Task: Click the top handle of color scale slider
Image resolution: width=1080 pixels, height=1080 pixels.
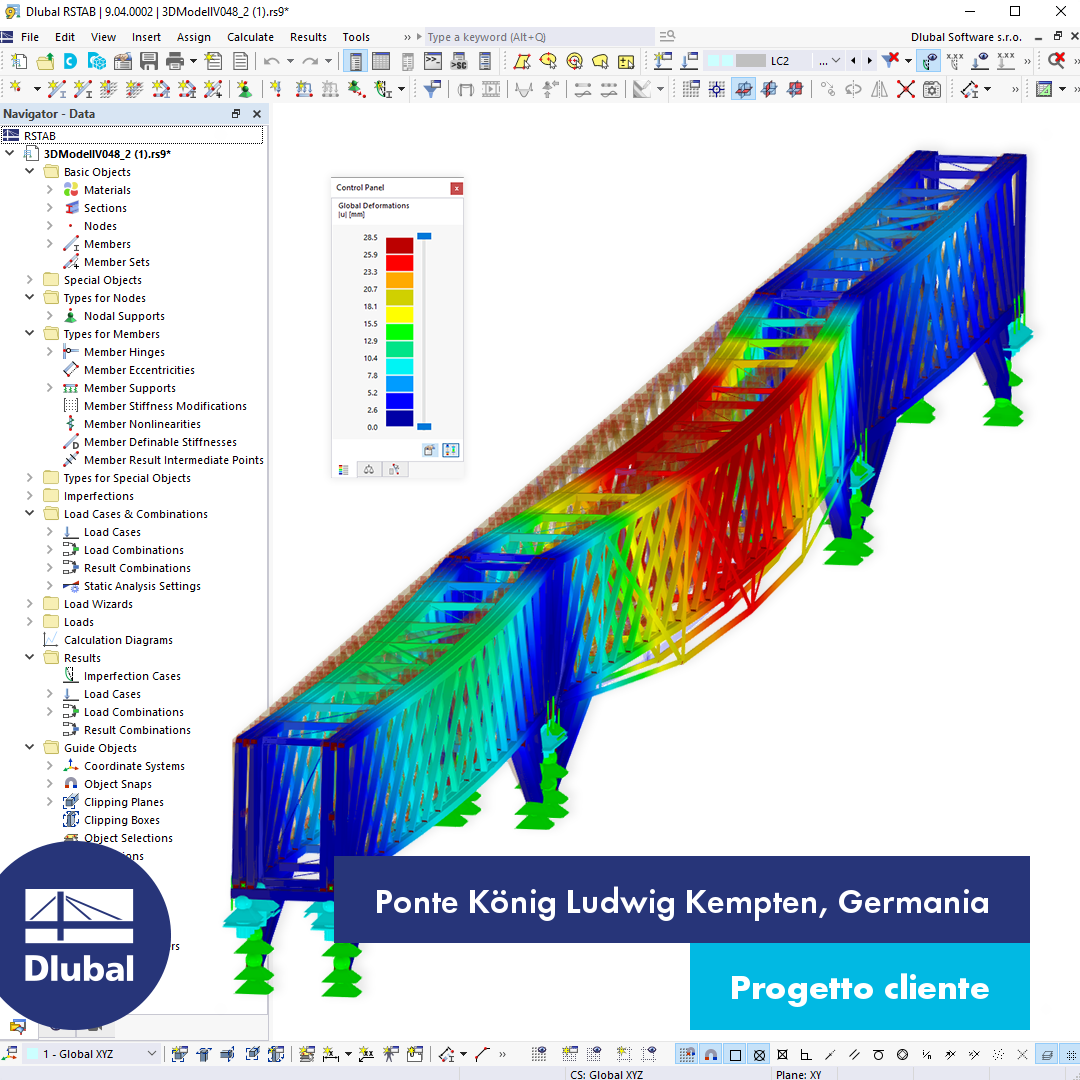Action: [x=424, y=236]
